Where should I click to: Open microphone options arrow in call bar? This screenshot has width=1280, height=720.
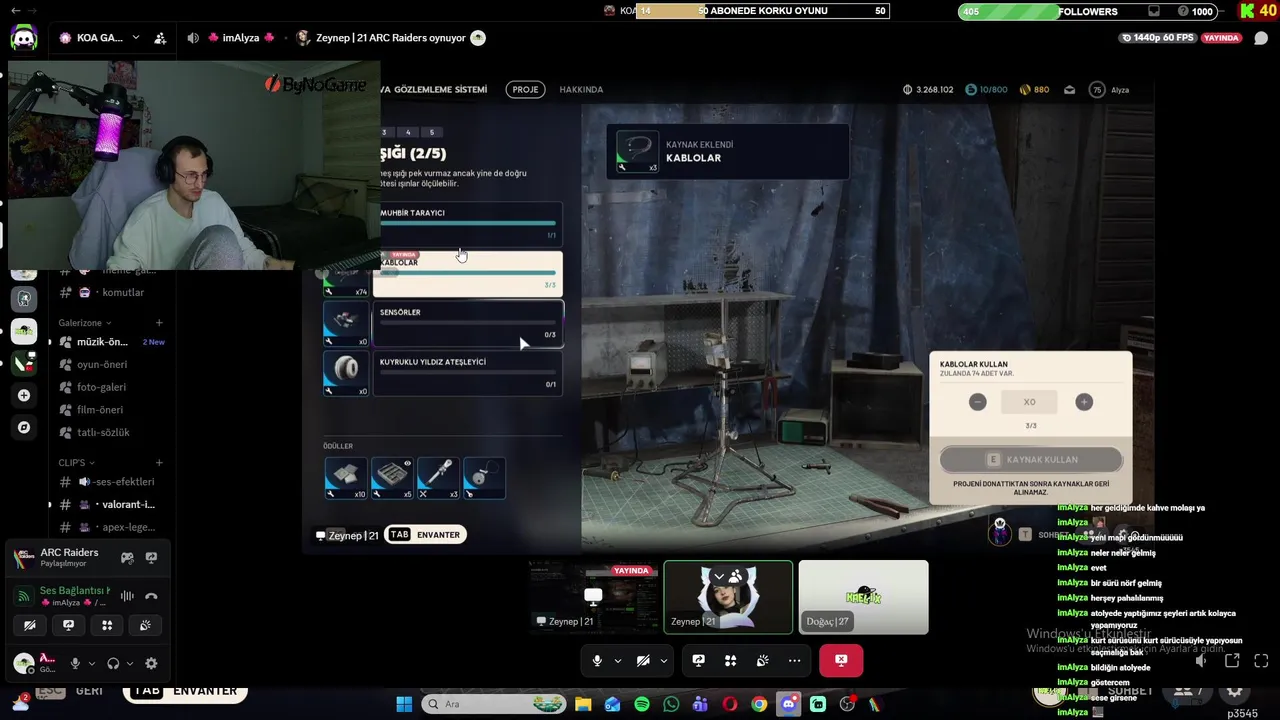(x=617, y=660)
